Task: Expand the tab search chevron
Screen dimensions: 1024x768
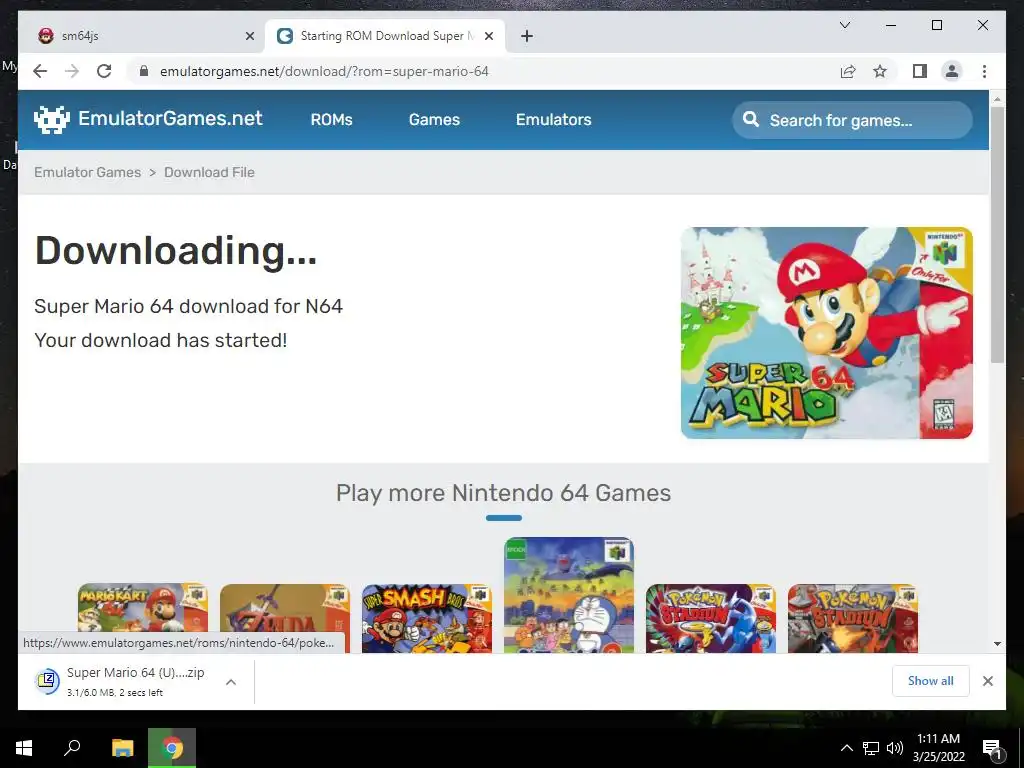Action: coord(844,25)
